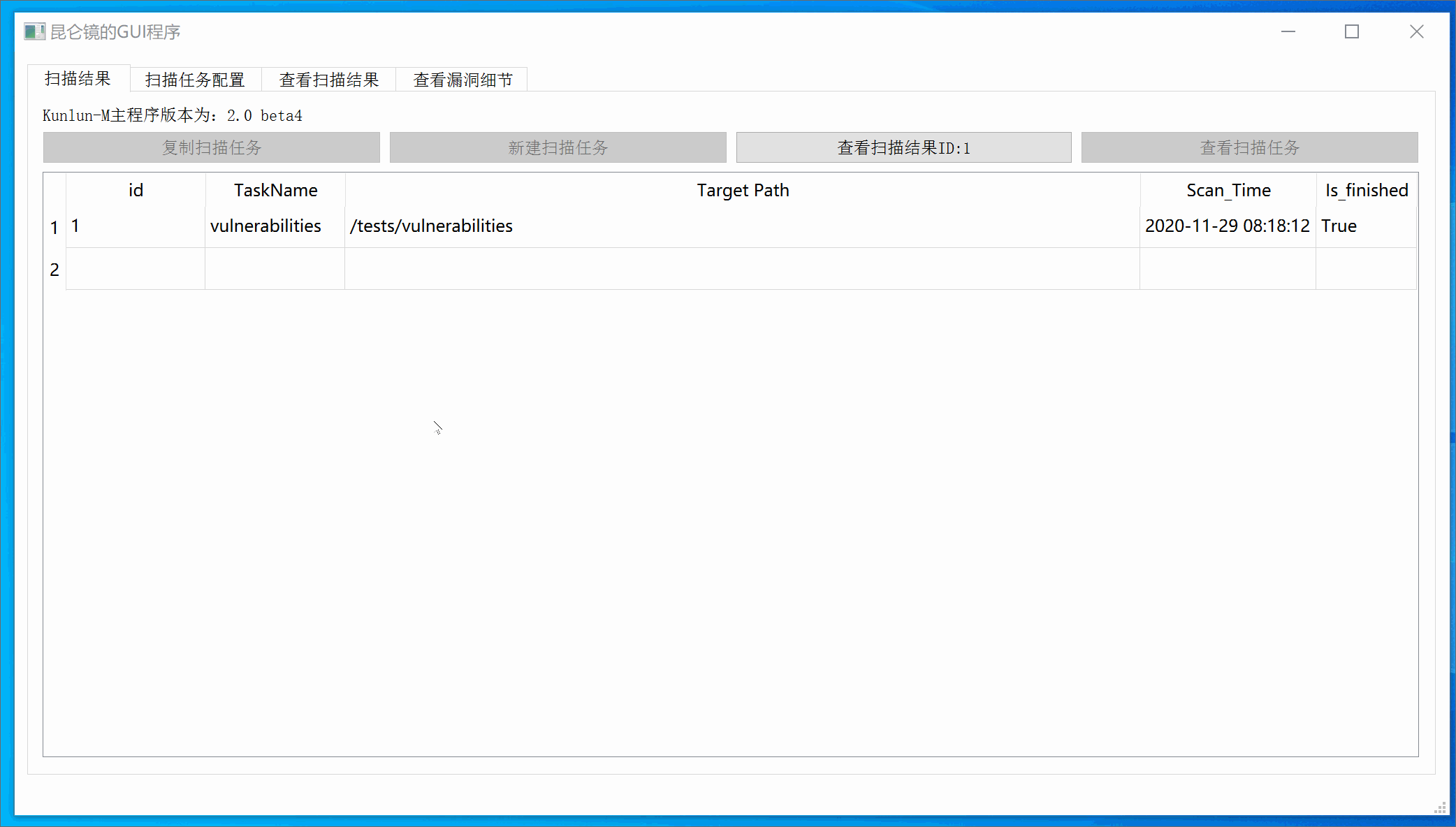
Task: Click the app icon in title bar
Action: point(34,31)
